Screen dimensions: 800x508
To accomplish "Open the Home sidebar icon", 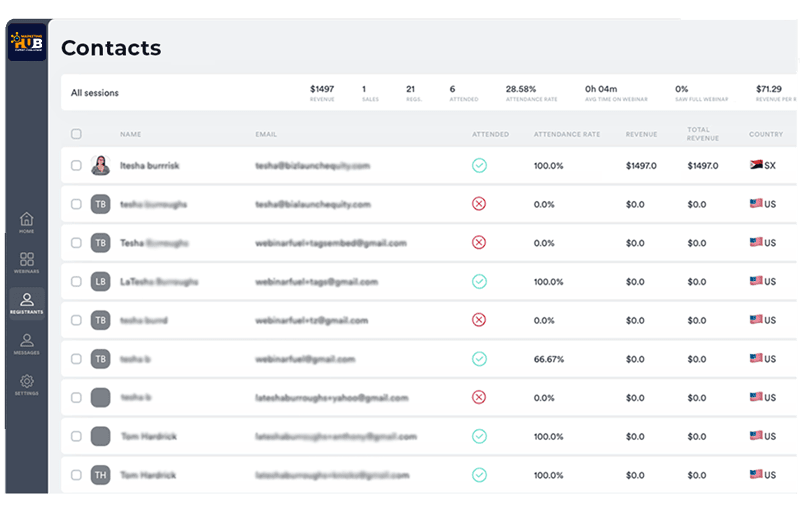I will point(27,222).
